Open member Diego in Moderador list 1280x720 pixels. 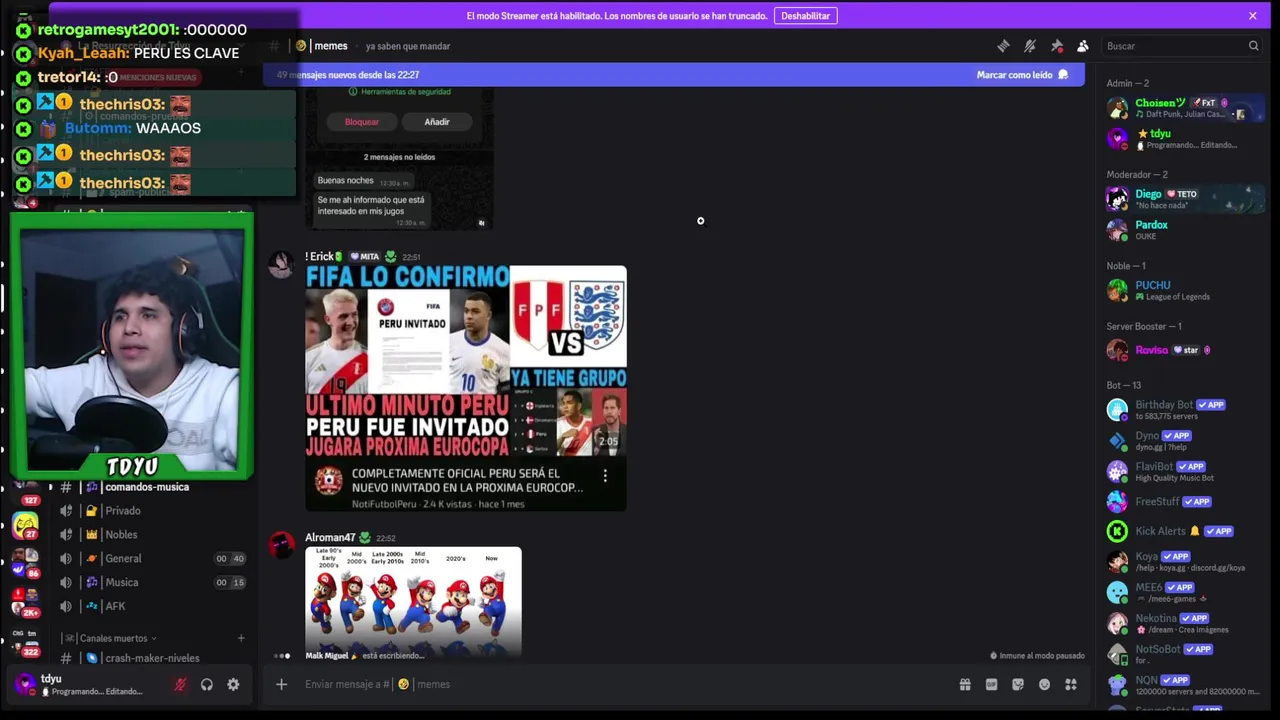pyautogui.click(x=1186, y=199)
